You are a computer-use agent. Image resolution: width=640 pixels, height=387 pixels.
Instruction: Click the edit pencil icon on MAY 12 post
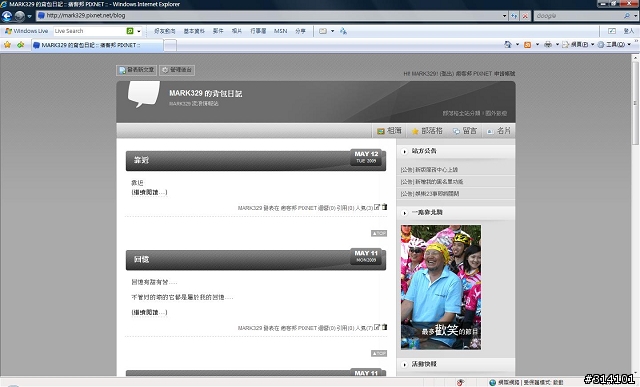pyautogui.click(x=377, y=207)
